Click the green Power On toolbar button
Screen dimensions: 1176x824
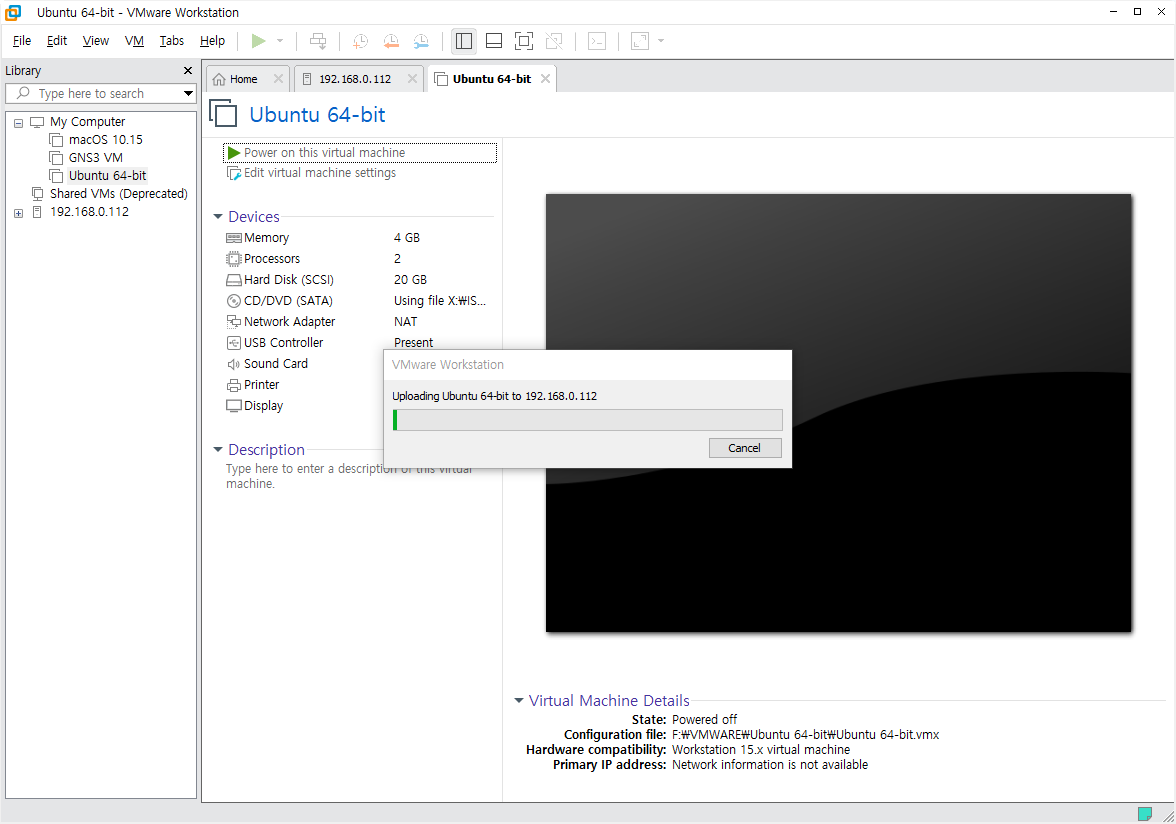(x=258, y=41)
